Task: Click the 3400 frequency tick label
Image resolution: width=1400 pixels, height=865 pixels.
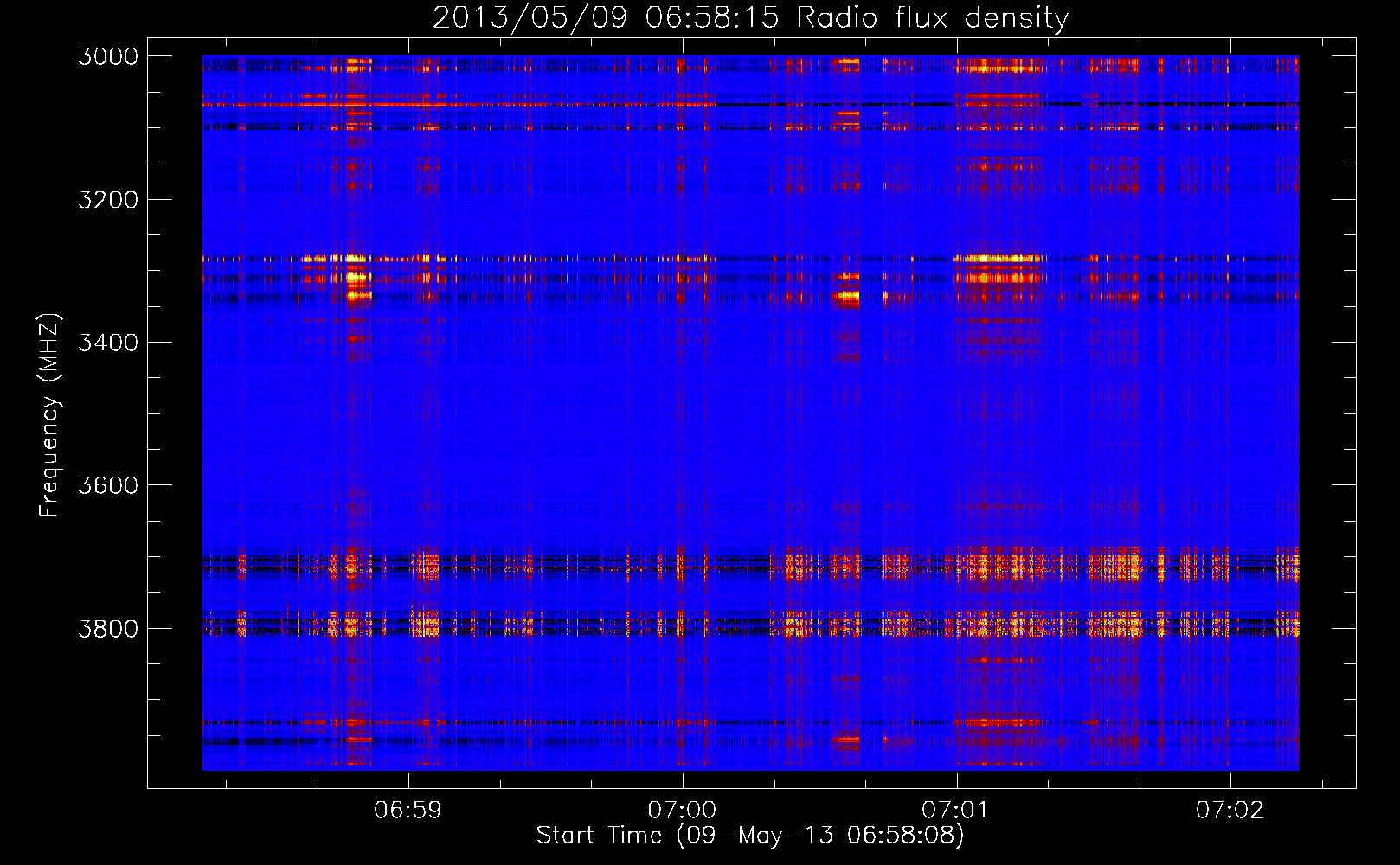Action: [108, 343]
